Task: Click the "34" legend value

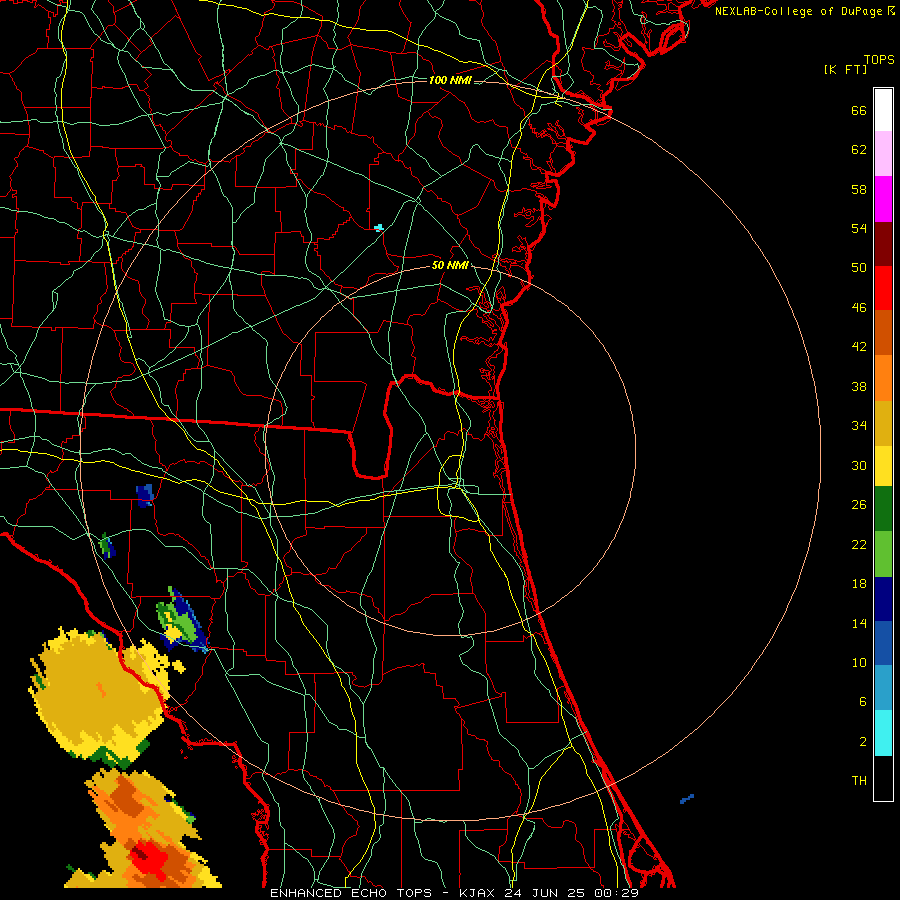Action: (859, 426)
